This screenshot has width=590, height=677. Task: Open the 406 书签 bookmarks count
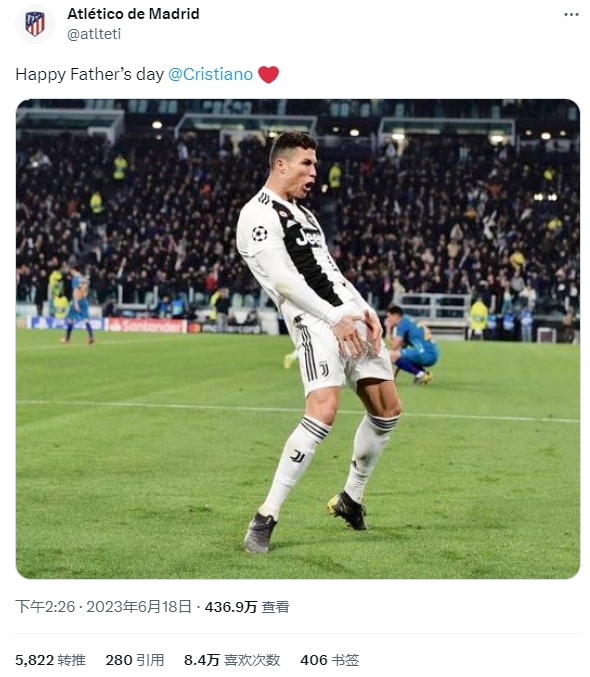pyautogui.click(x=330, y=660)
